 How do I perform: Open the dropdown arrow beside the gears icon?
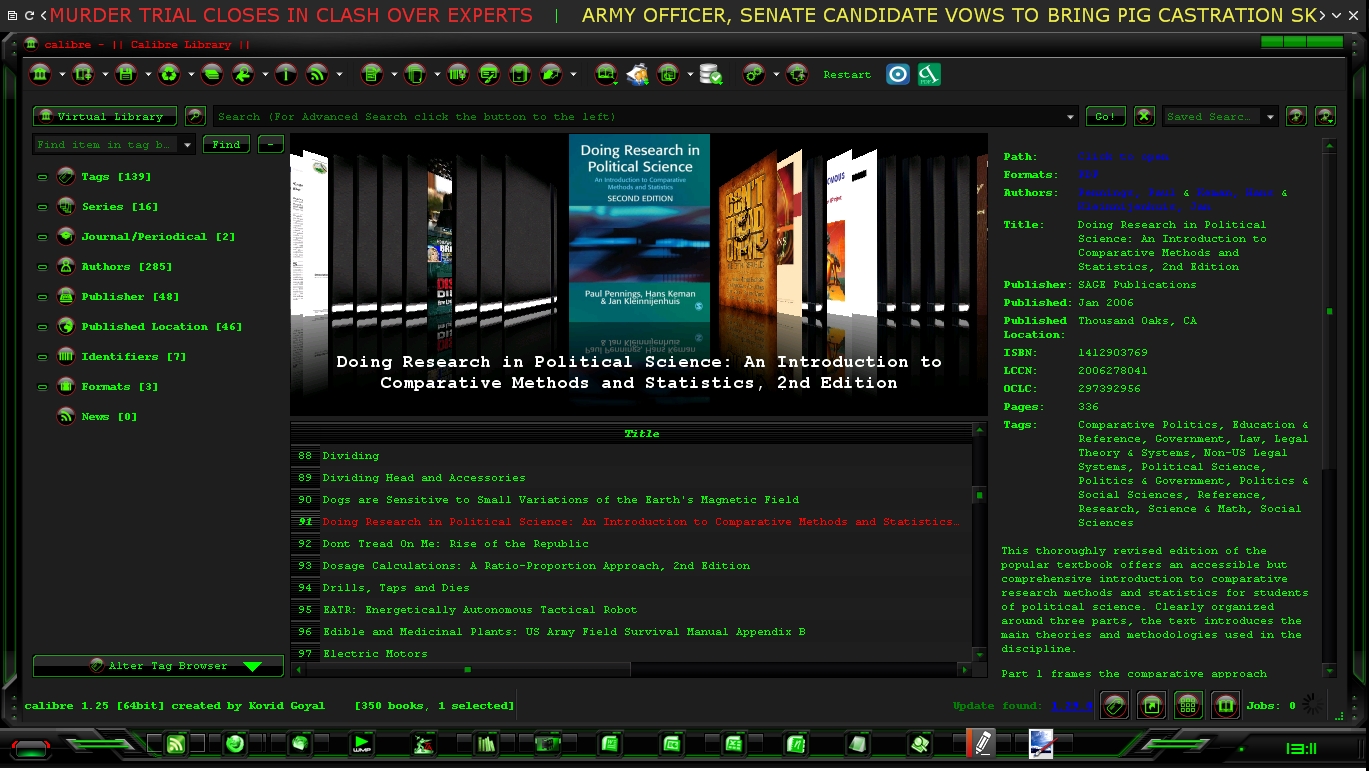(775, 75)
